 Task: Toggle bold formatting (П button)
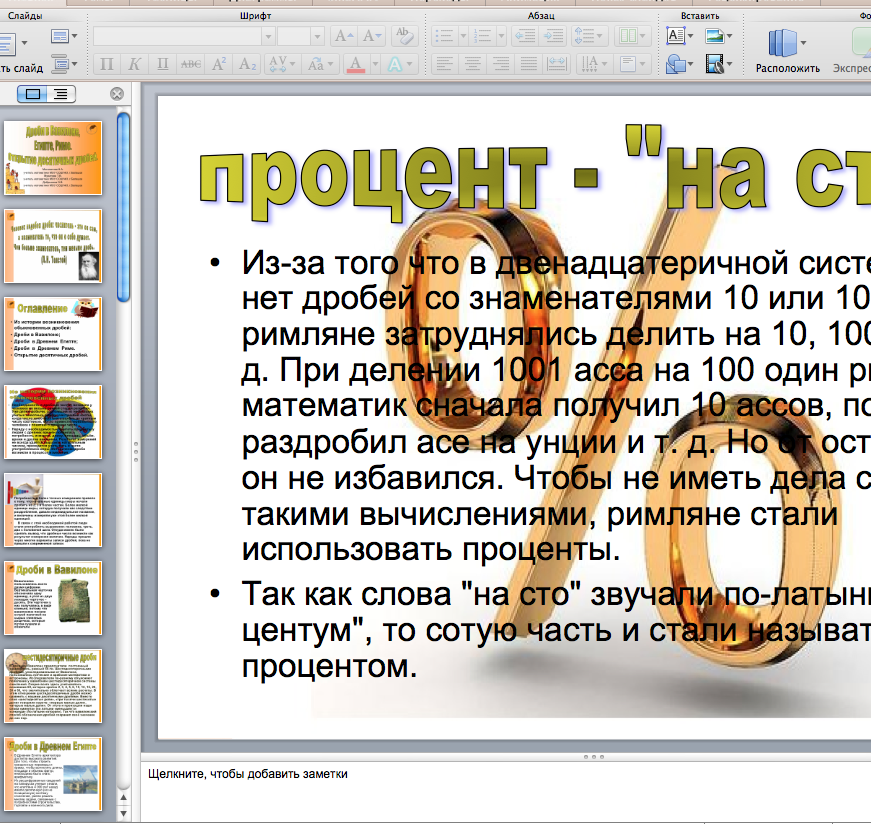[x=107, y=65]
